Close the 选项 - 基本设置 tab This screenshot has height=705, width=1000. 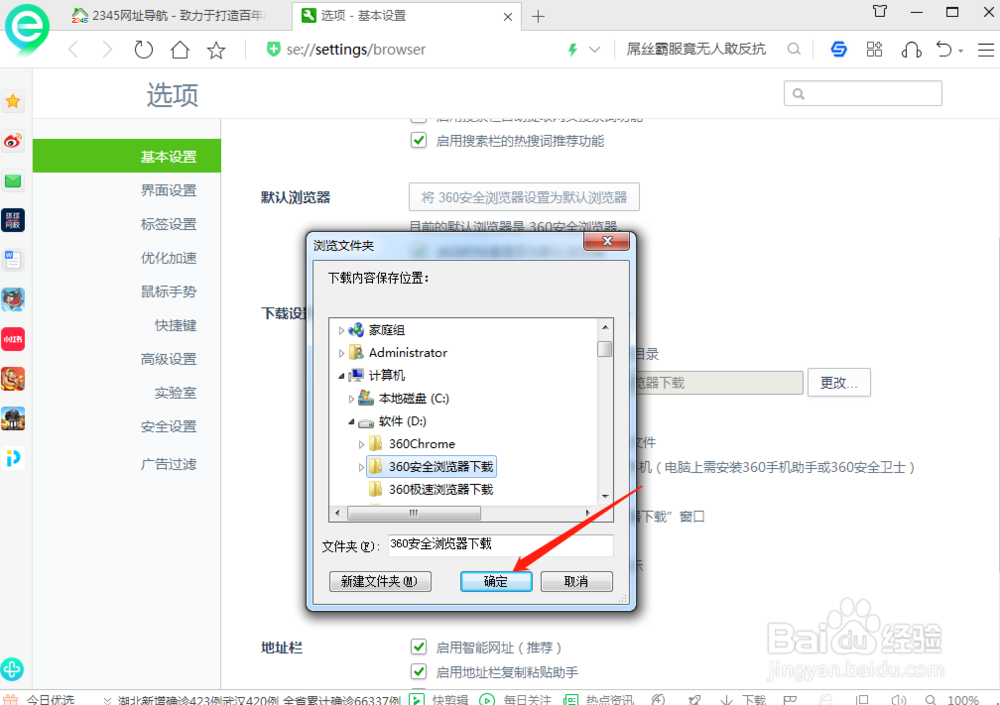508,17
